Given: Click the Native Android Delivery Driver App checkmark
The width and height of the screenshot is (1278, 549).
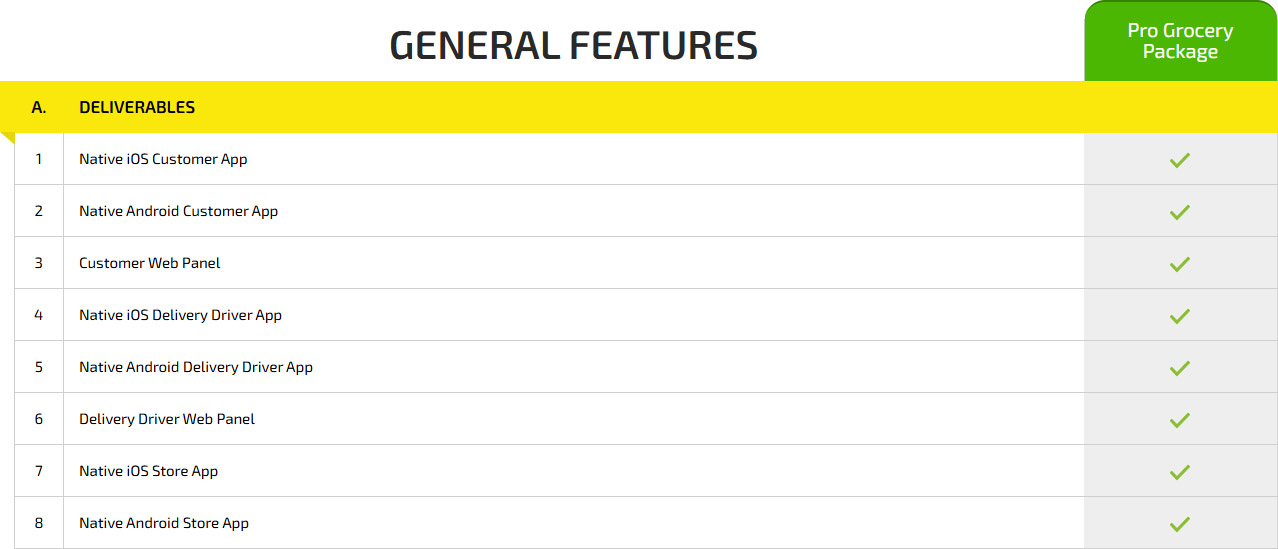Looking at the screenshot, I should click(1180, 368).
